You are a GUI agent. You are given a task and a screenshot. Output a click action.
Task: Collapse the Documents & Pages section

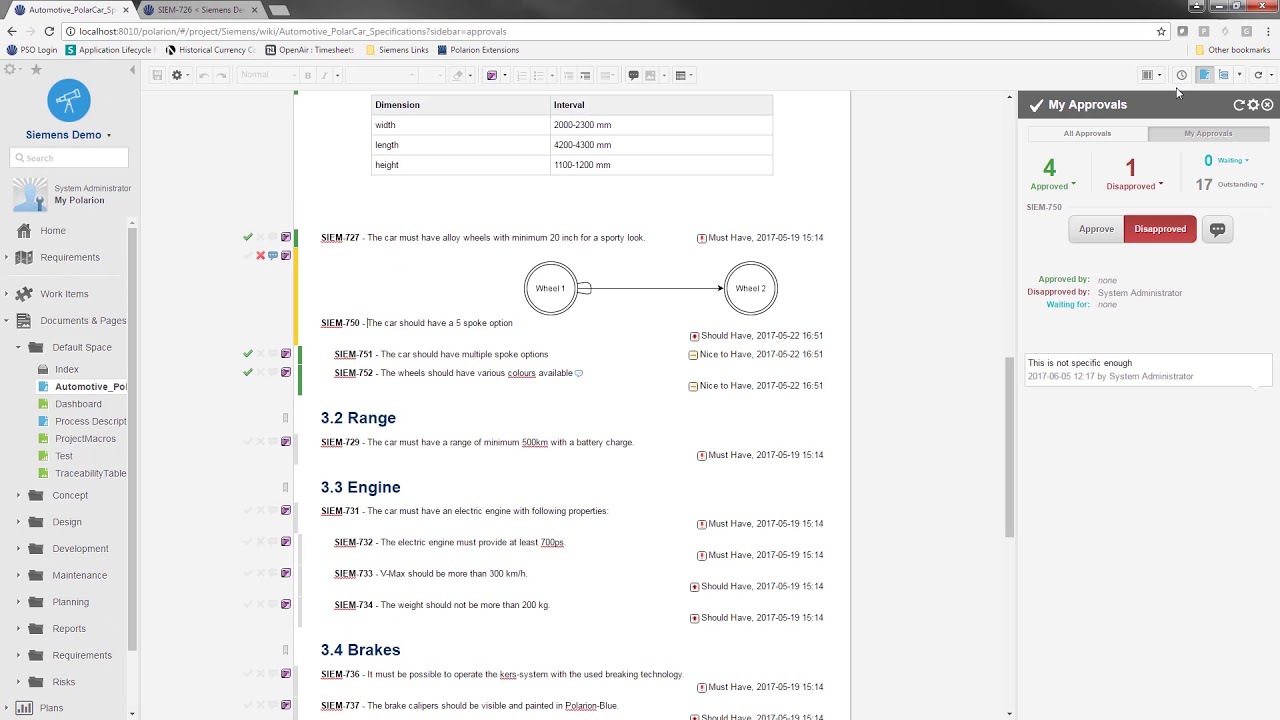click(x=6, y=321)
